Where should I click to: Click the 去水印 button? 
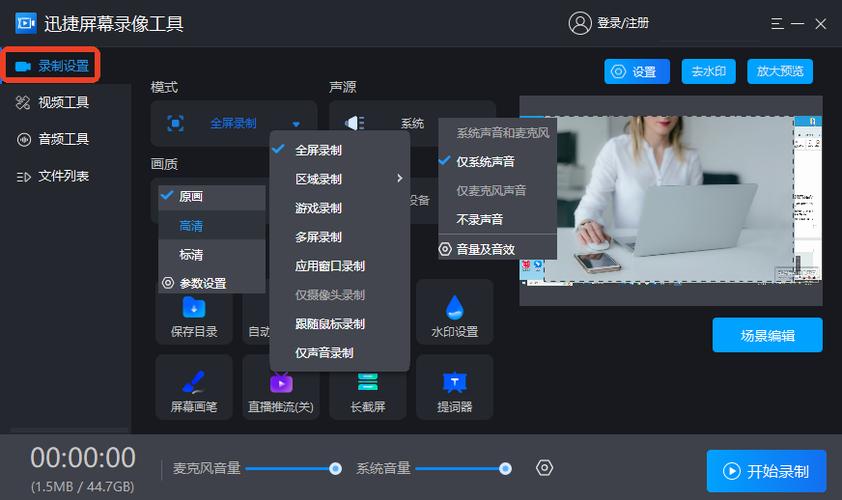[x=708, y=71]
